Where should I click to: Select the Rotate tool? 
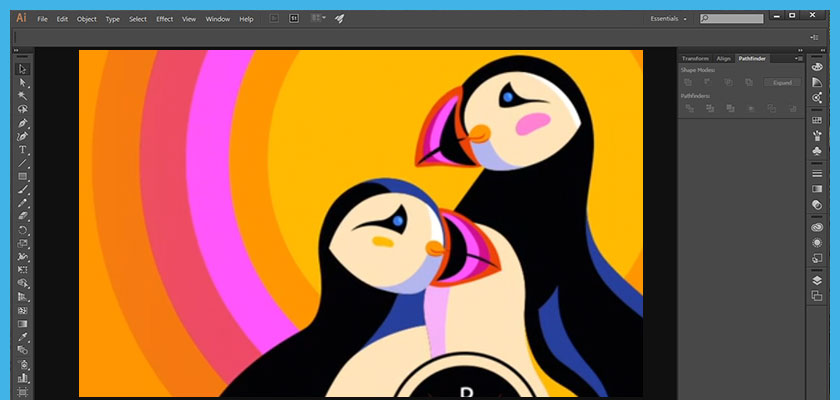(x=22, y=230)
